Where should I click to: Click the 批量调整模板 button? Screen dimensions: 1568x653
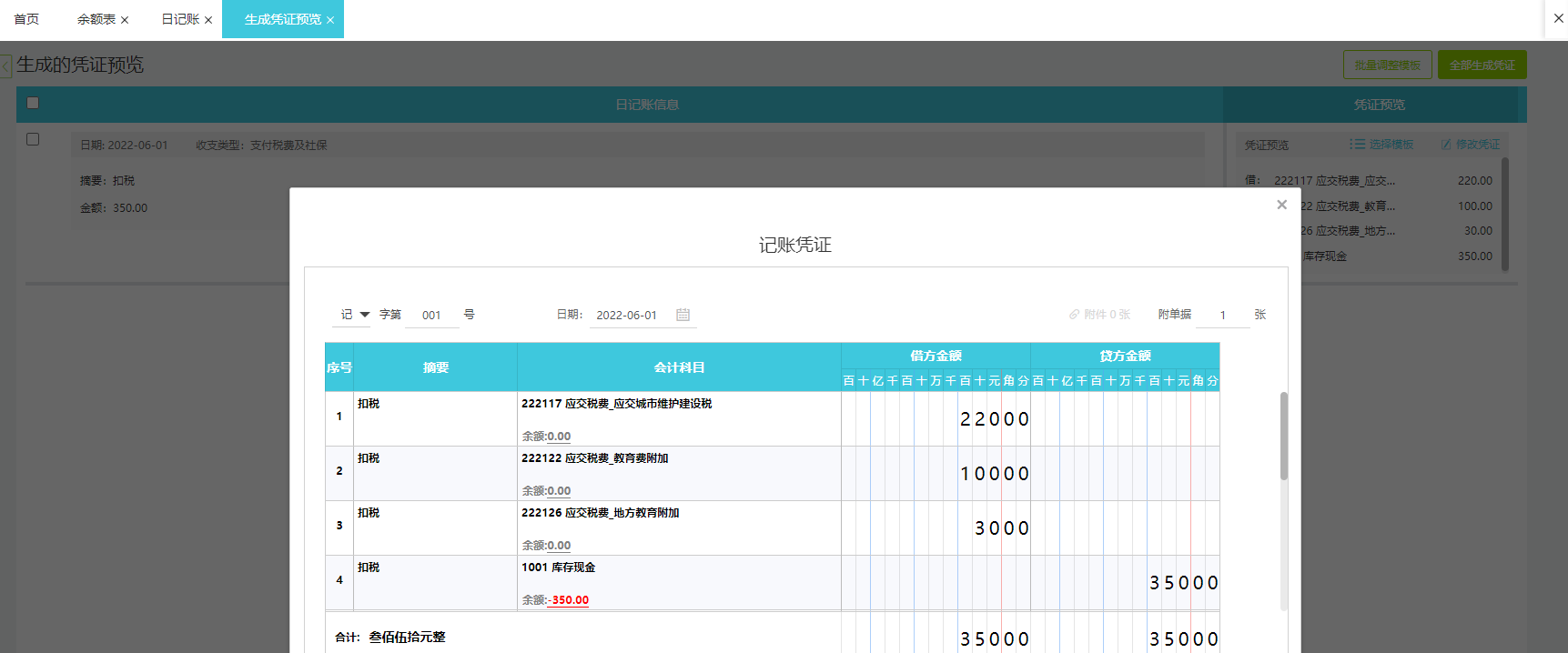tap(1387, 65)
